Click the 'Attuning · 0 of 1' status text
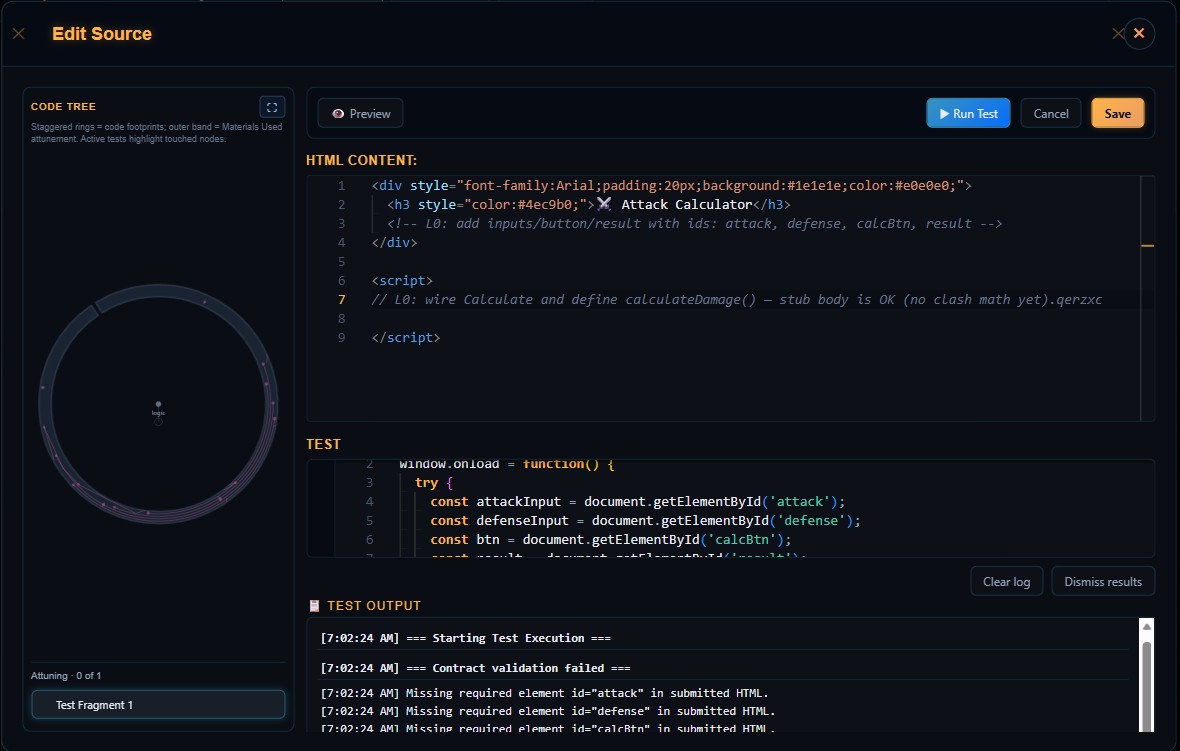The height and width of the screenshot is (751, 1180). click(x=65, y=676)
